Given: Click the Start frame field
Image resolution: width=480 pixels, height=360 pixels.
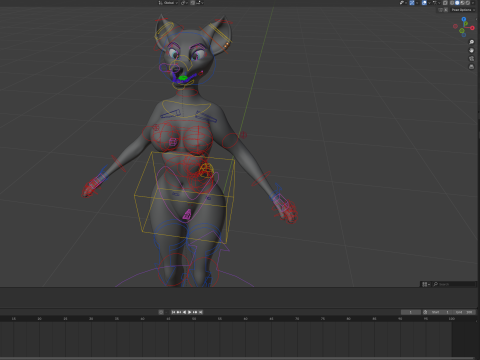Looking at the screenshot, I should pos(440,312).
